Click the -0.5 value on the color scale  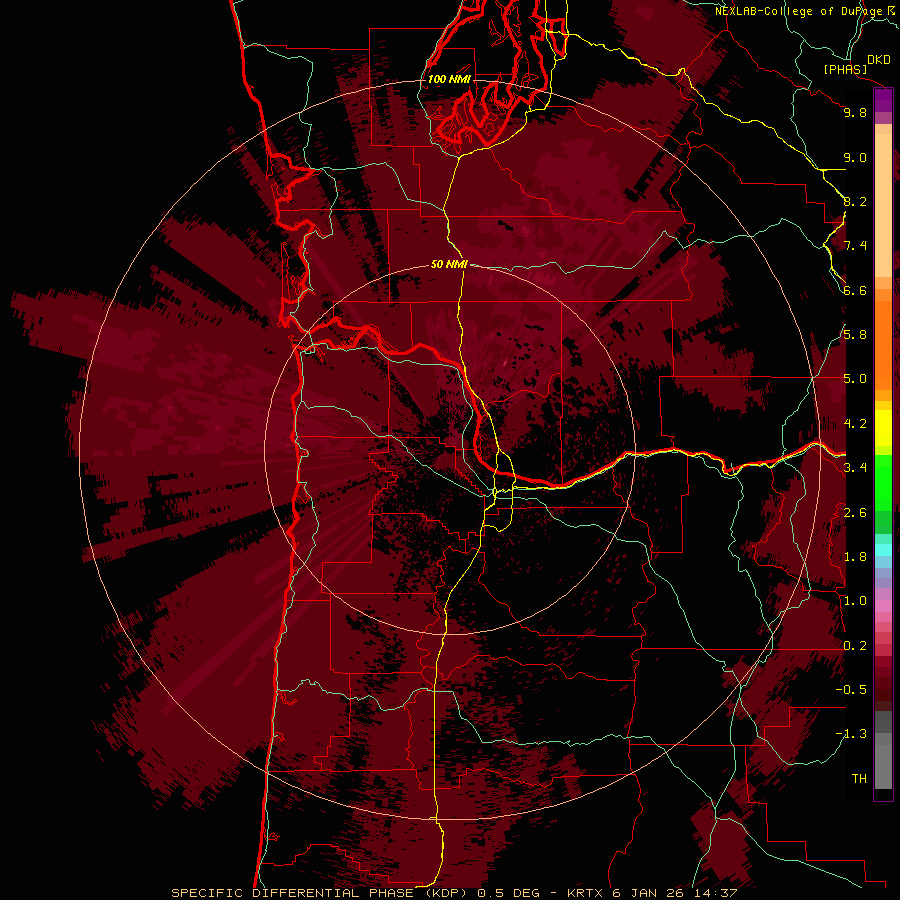[851, 689]
